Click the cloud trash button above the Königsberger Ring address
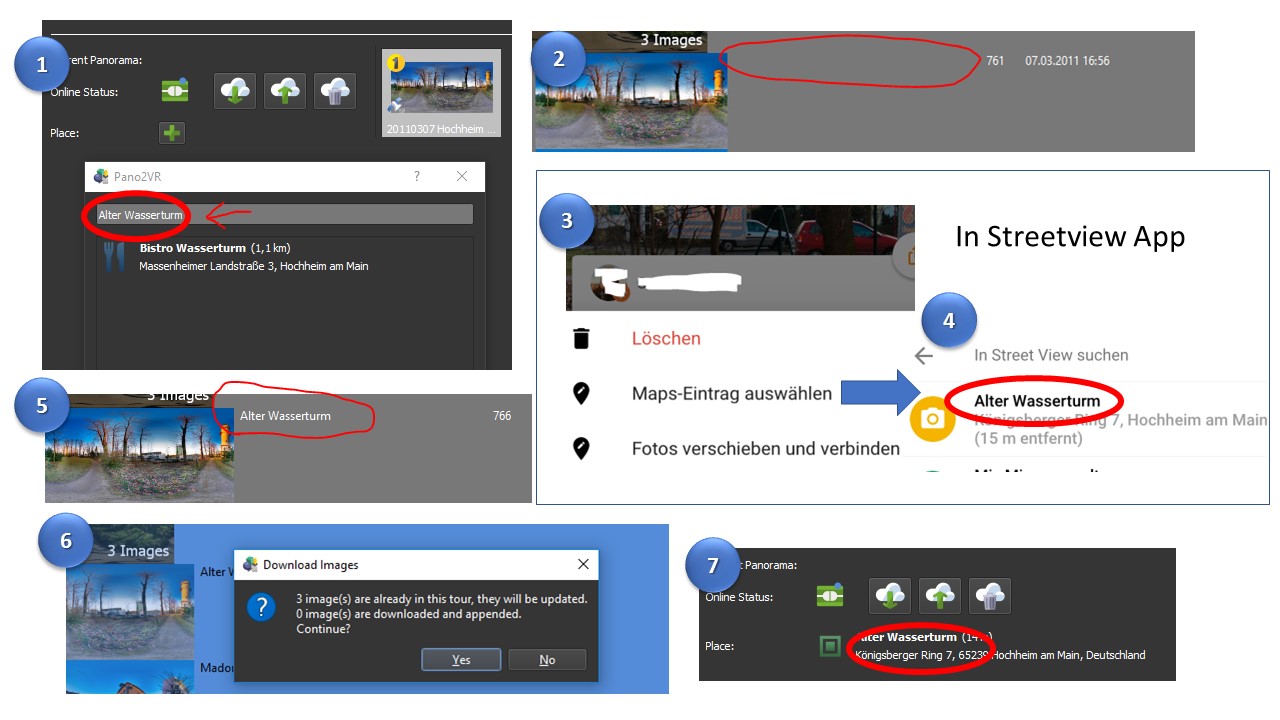1280x720 pixels. click(990, 596)
